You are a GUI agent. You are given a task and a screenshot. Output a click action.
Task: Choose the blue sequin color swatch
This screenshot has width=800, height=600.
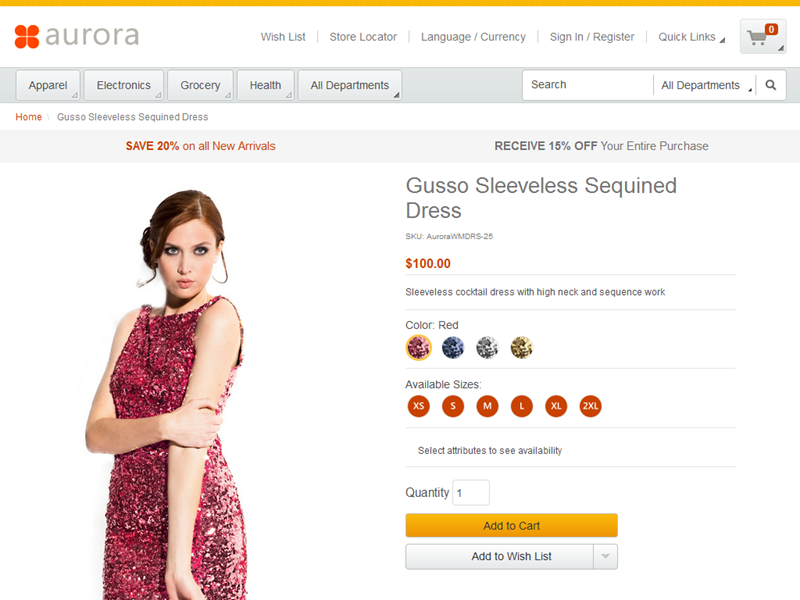click(x=453, y=347)
